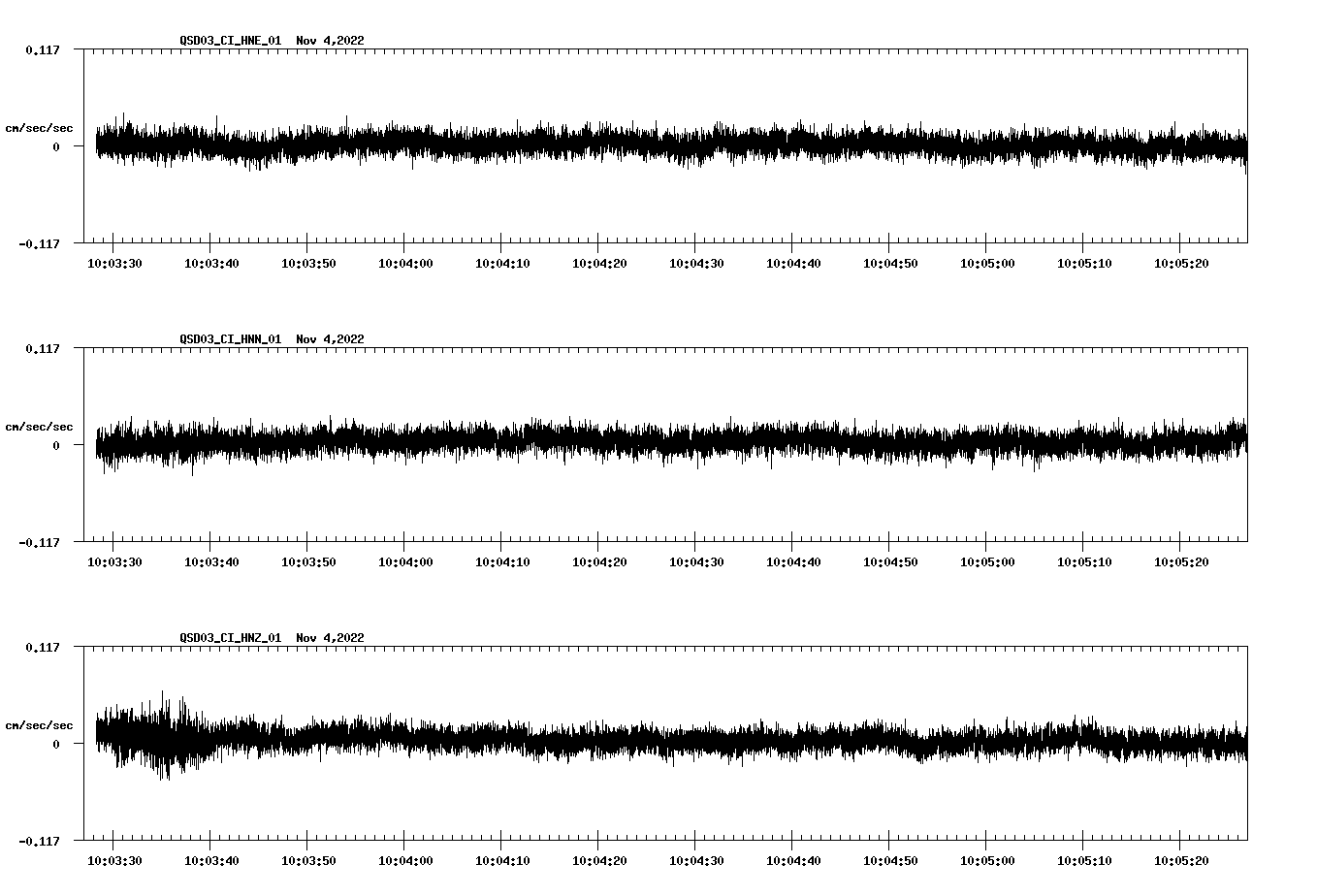Click the 10:03:50 time label under HNZ plot
1317x896 pixels.
(x=308, y=861)
